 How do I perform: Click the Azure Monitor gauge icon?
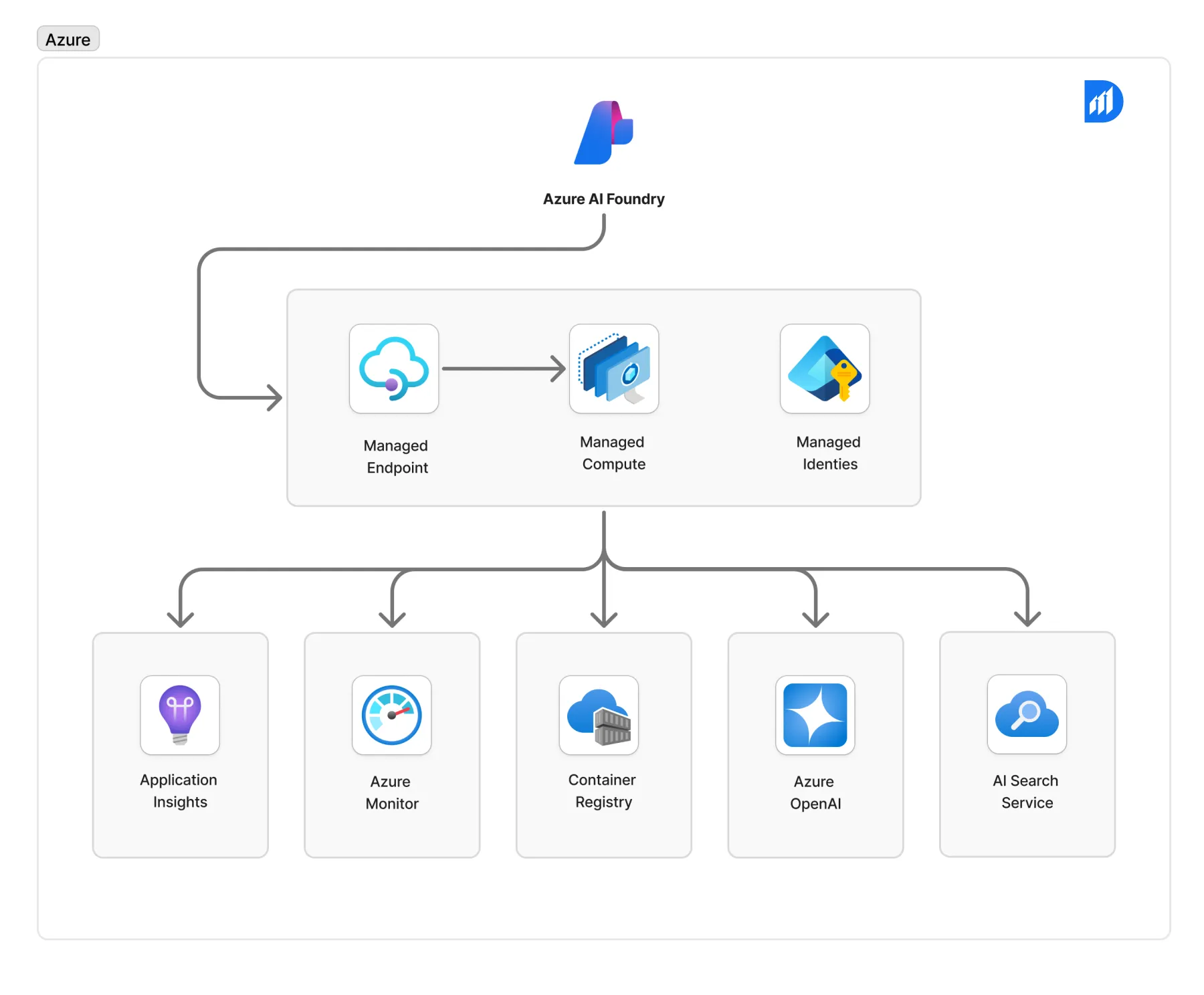(x=392, y=715)
